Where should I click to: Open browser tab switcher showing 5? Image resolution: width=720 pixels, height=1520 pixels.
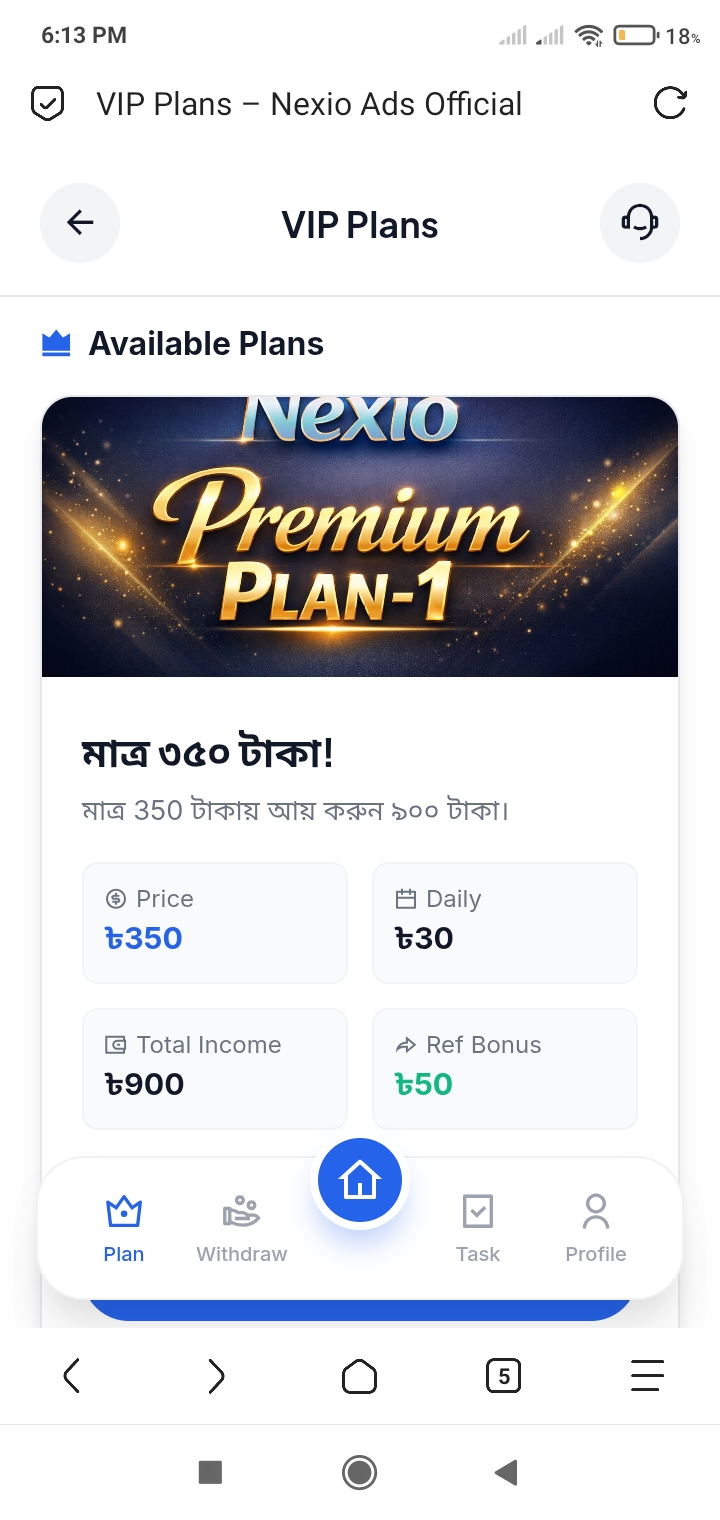click(x=503, y=1377)
